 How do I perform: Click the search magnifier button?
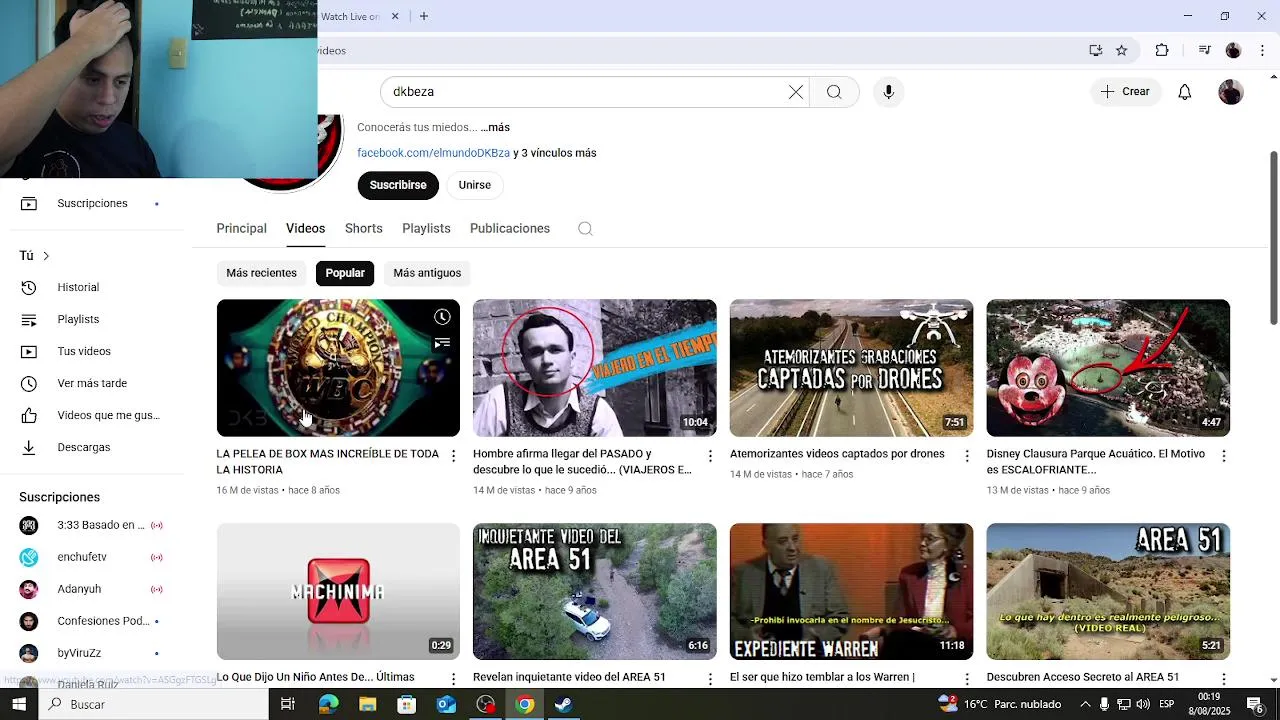(x=834, y=92)
